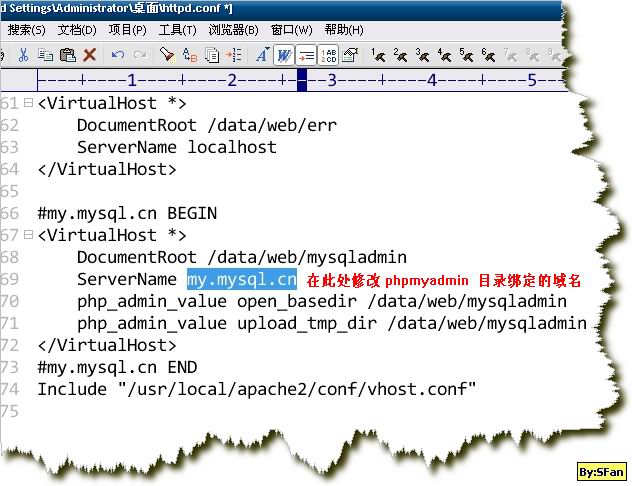Screen dimensions: 632x486
Task: Open the 搜索(S) menu
Action: pos(26,29)
